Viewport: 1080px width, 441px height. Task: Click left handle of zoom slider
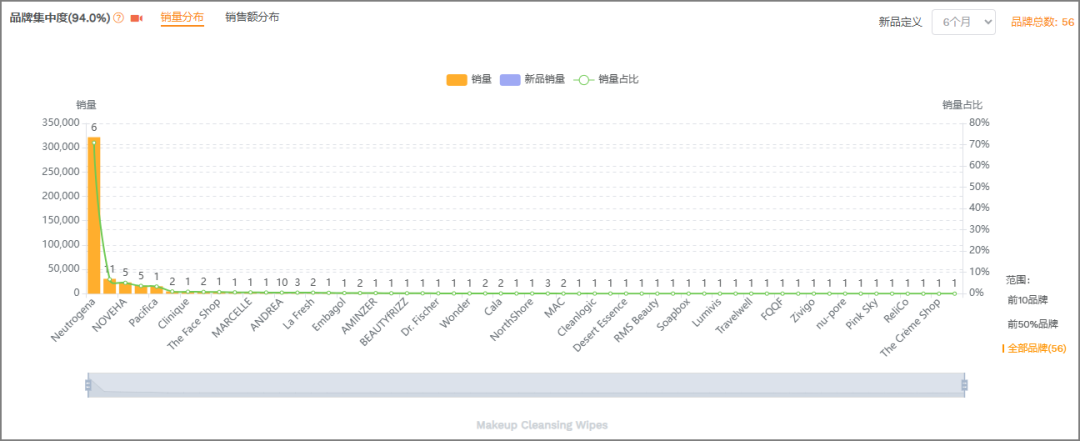coord(88,385)
